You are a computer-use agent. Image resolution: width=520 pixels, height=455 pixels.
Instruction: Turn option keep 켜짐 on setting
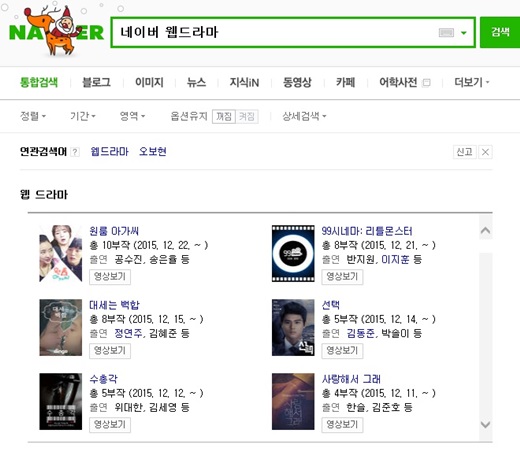pos(247,117)
